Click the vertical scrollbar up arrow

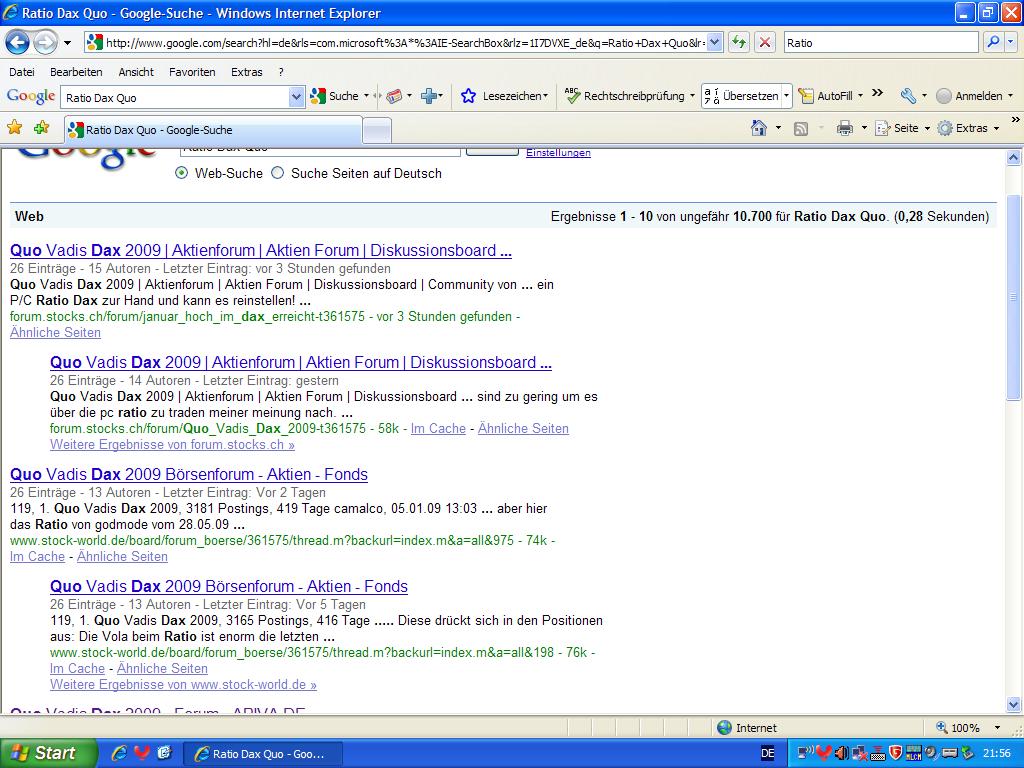pyautogui.click(x=1014, y=157)
